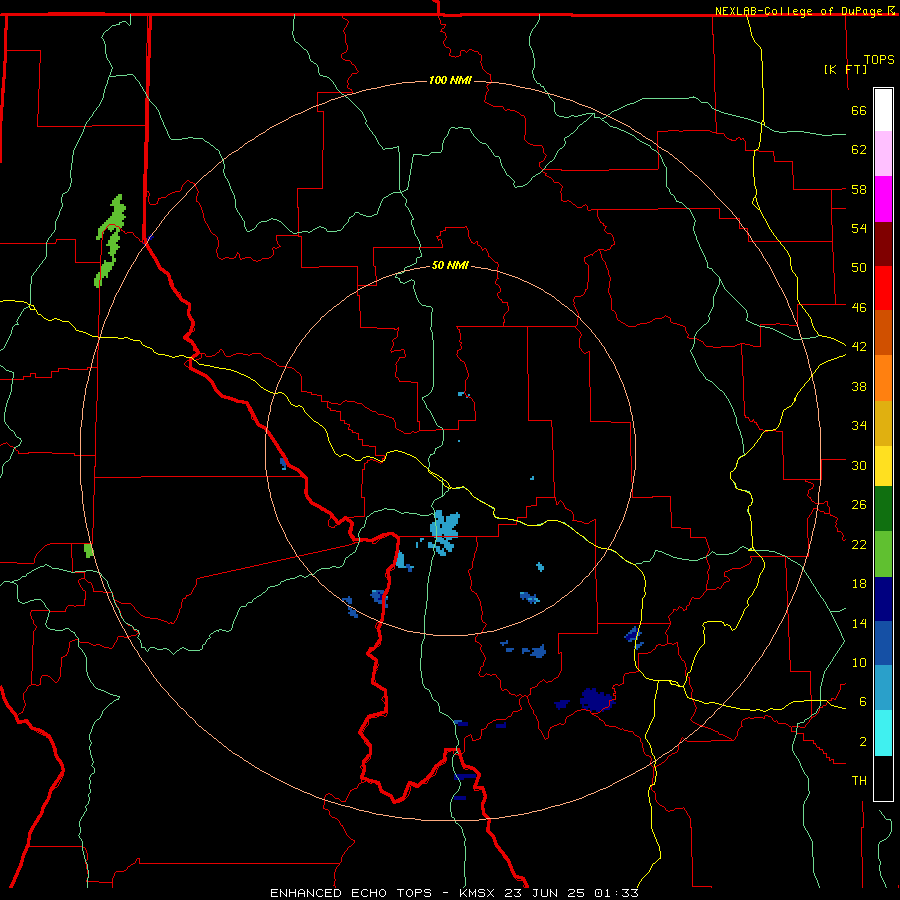Select the cyan legend swatch near 2
This screenshot has width=900, height=900.
[883, 733]
